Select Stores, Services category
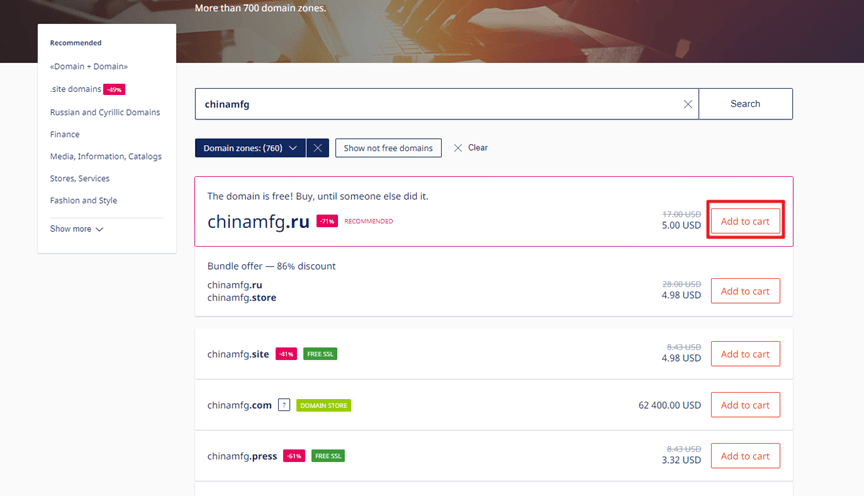Screen dimensions: 864x496 tap(79, 179)
